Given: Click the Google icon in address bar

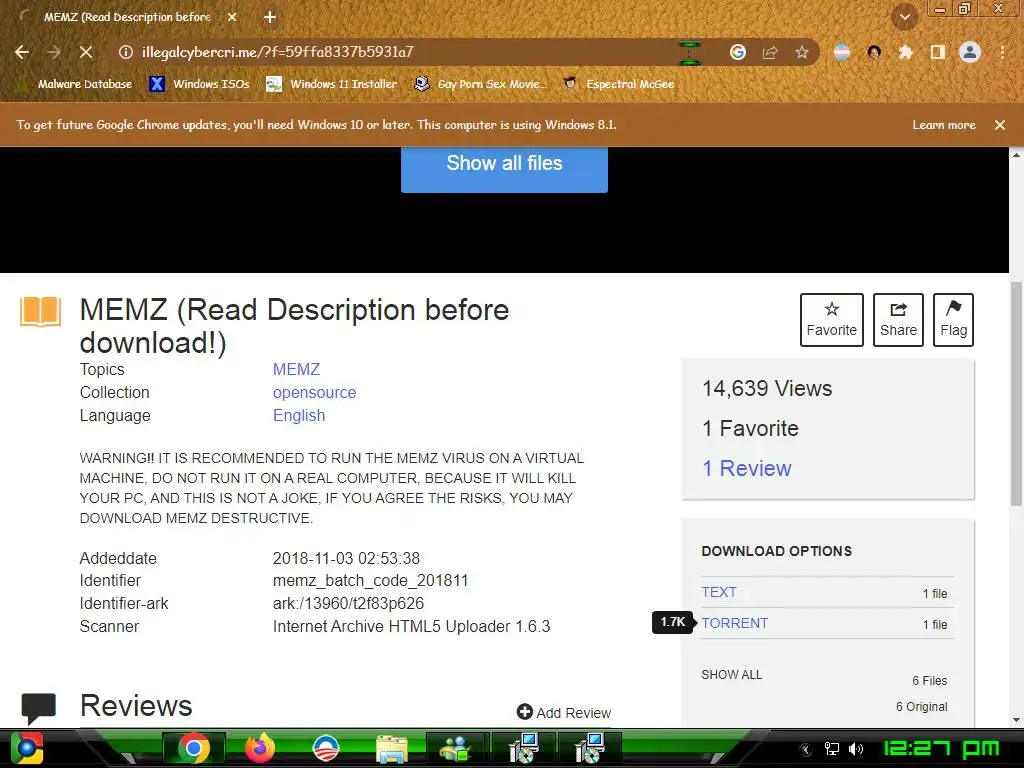Looking at the screenshot, I should [738, 52].
